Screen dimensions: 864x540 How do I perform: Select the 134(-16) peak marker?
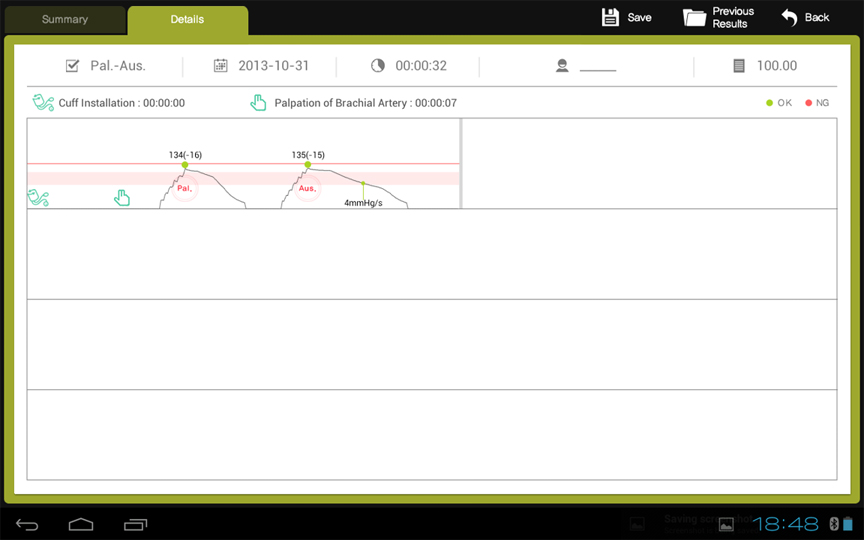[x=185, y=164]
